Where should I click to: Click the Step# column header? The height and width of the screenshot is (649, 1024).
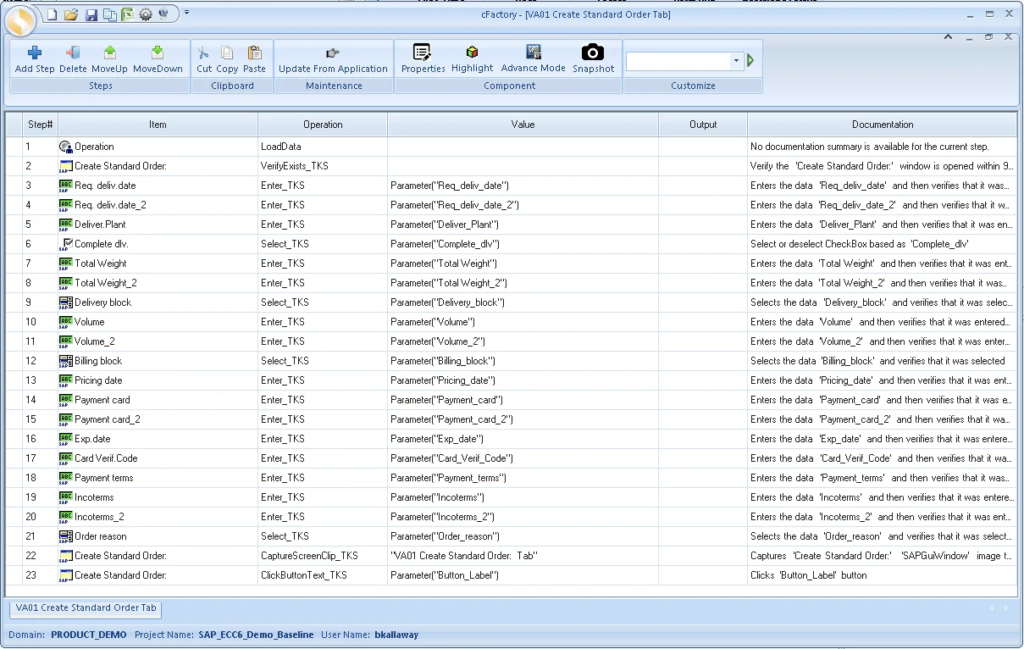[40, 124]
